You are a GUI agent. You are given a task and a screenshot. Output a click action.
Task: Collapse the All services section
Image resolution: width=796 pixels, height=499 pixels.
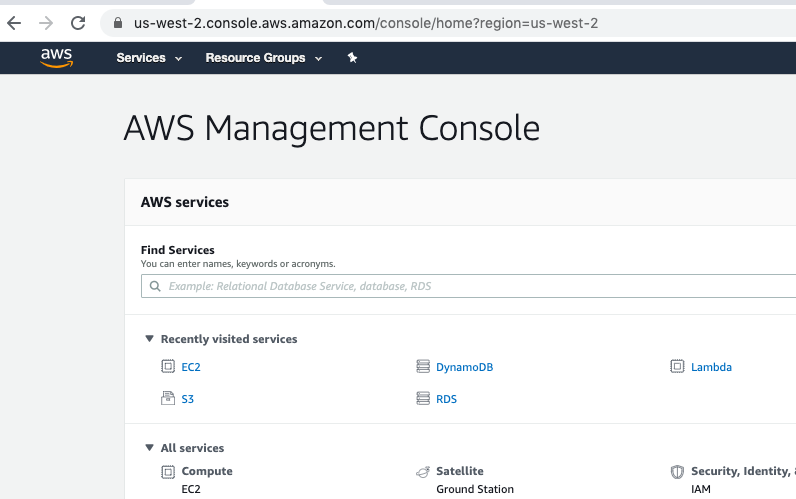click(x=149, y=448)
